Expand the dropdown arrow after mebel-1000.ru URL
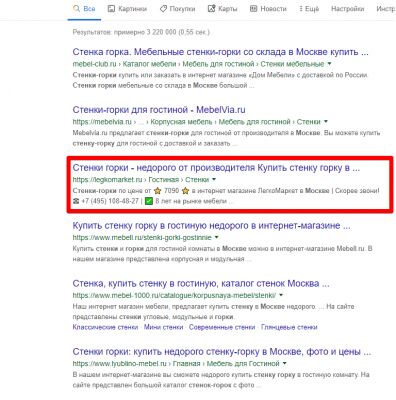Viewport: 396px width, 400px height. pyautogui.click(x=281, y=295)
